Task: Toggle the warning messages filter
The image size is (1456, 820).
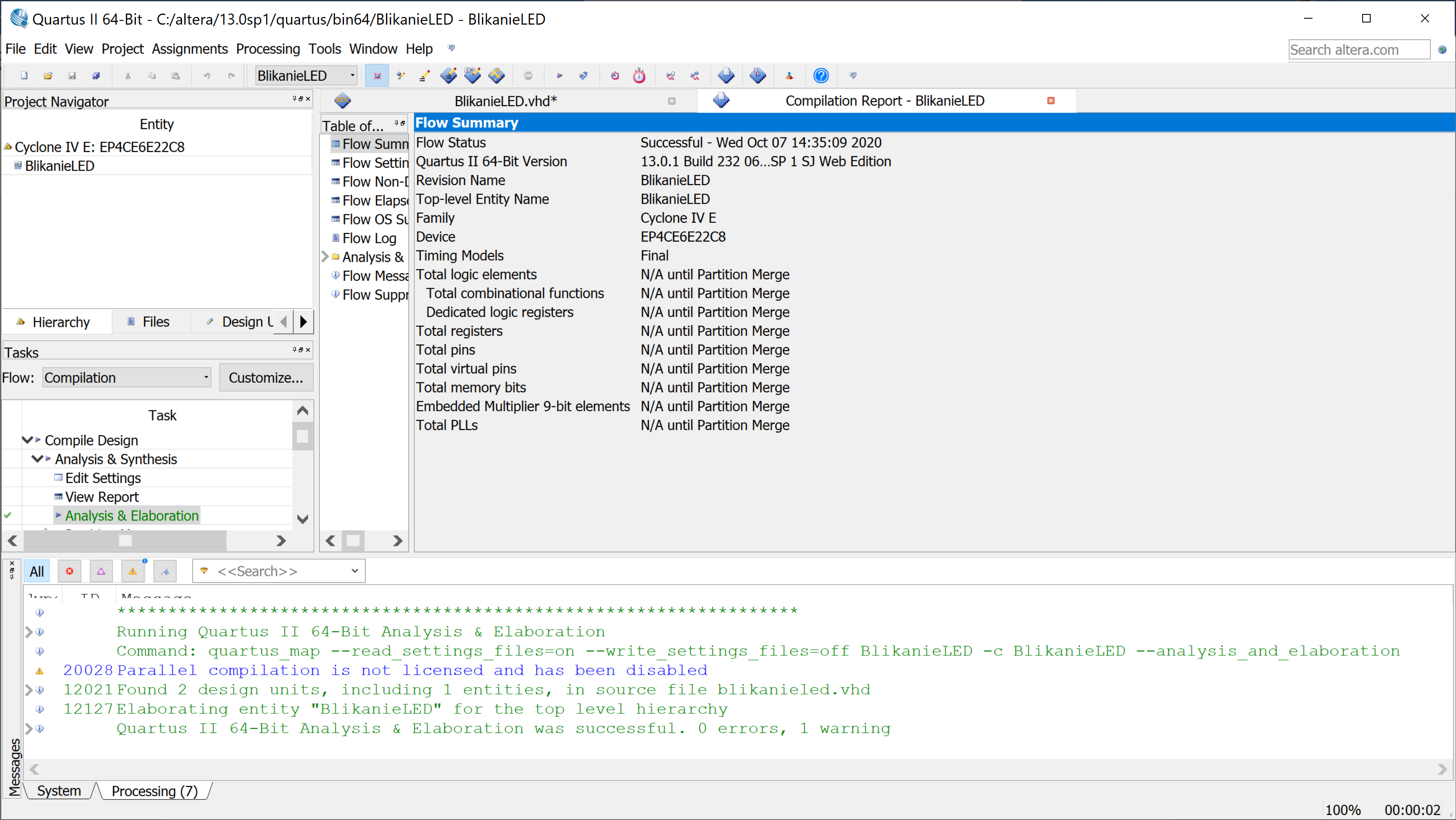Action: pyautogui.click(x=132, y=571)
